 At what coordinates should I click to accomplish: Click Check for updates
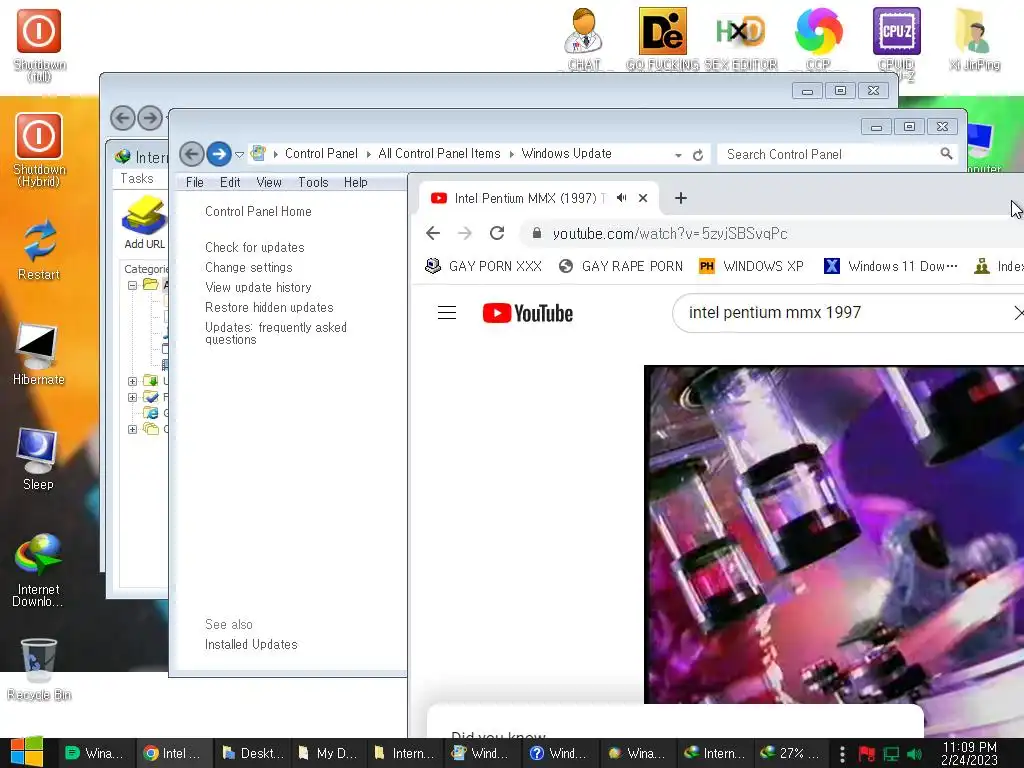coord(255,248)
